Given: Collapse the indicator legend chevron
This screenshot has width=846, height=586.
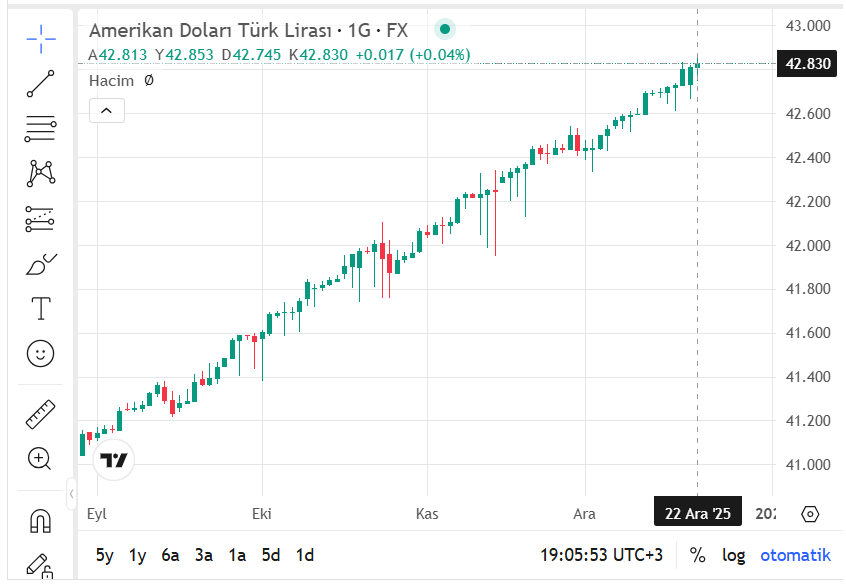Looking at the screenshot, I should [107, 110].
